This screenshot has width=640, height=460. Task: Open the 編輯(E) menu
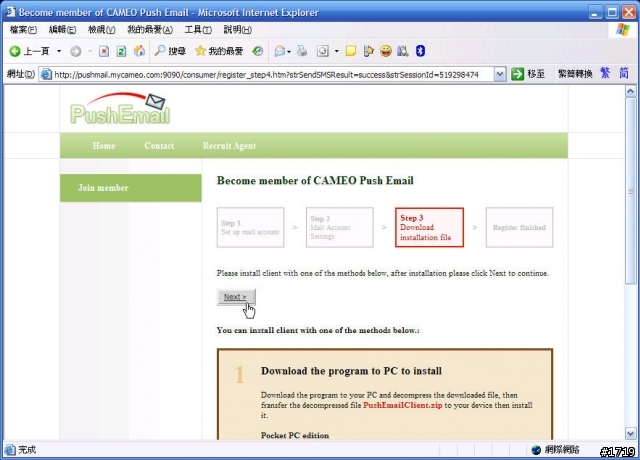click(62, 30)
